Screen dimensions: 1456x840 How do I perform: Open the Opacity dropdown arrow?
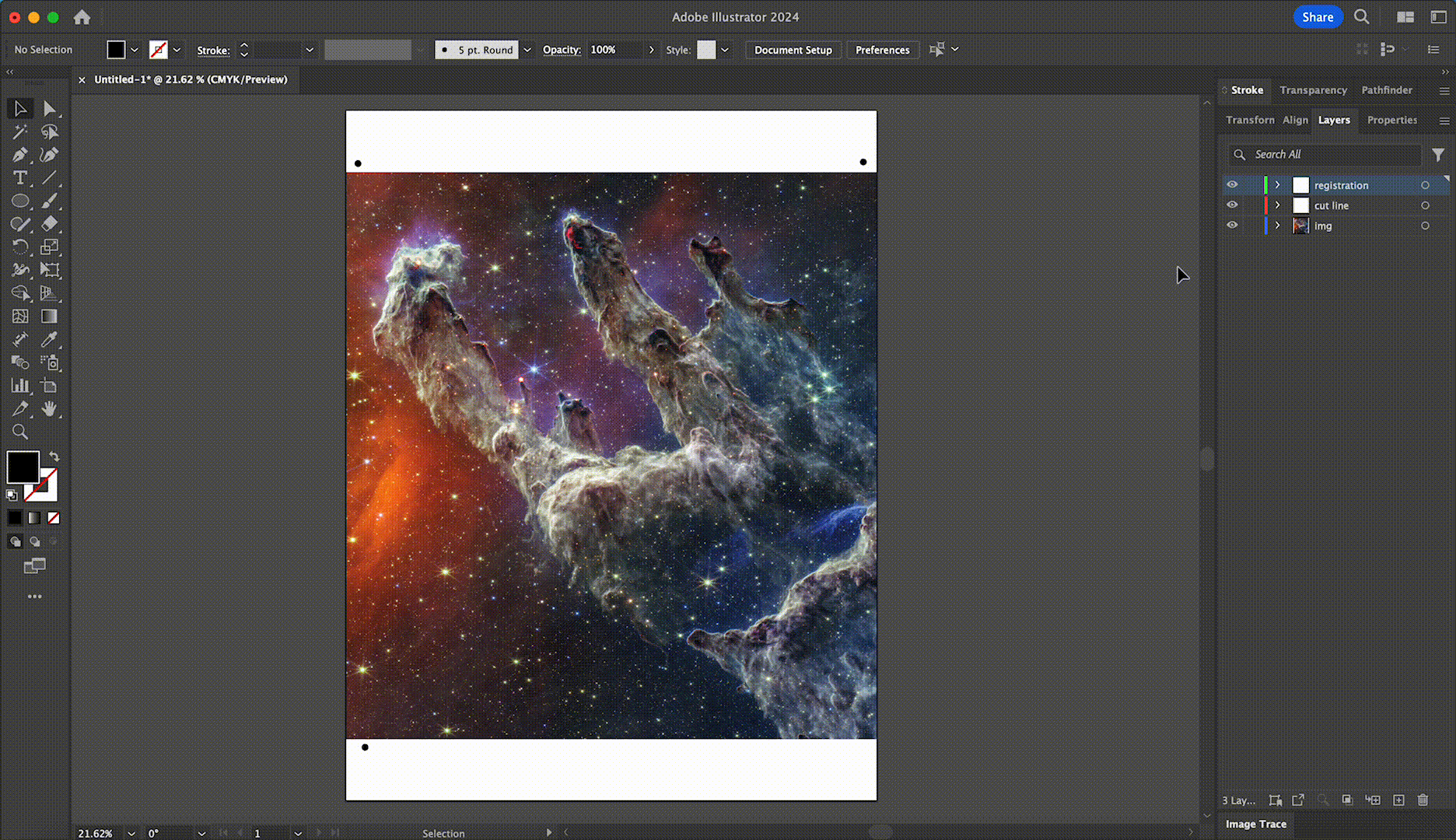[x=651, y=50]
